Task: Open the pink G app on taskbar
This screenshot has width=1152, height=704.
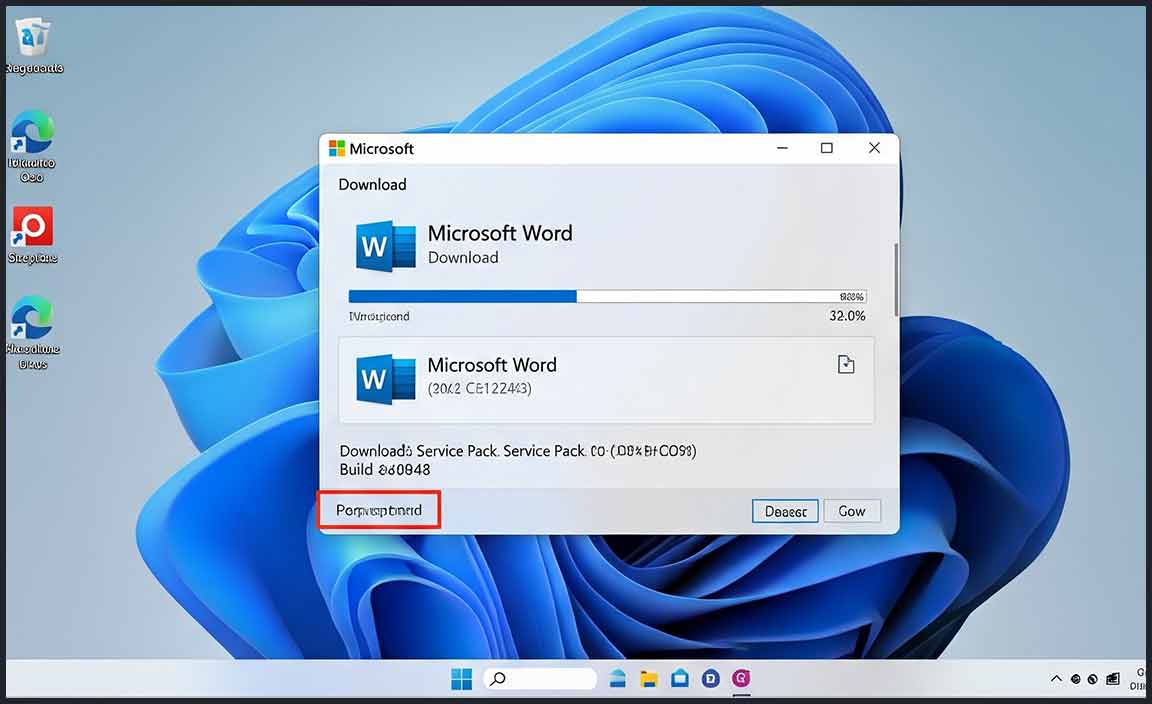Action: 741,679
